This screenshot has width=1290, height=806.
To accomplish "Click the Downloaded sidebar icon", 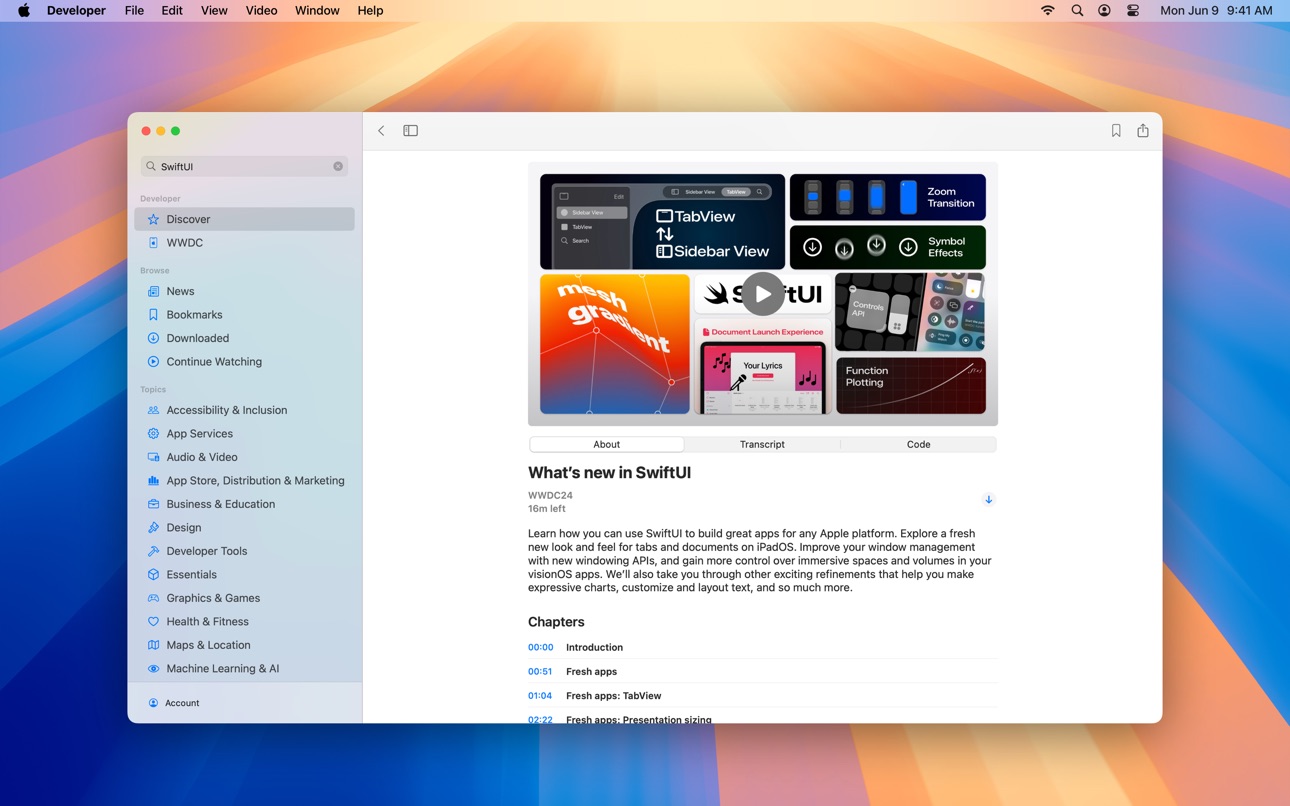I will point(153,338).
